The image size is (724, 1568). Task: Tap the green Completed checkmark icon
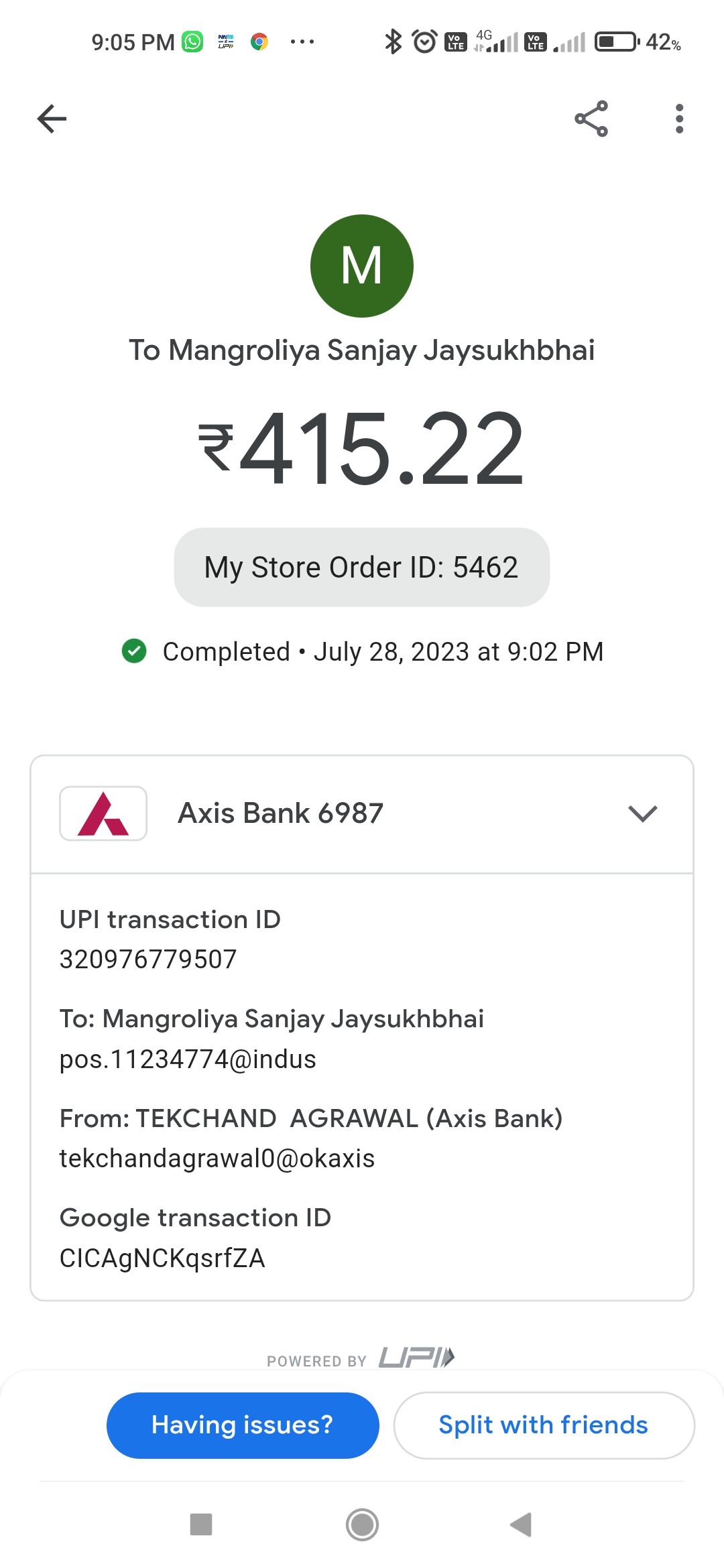(x=134, y=651)
